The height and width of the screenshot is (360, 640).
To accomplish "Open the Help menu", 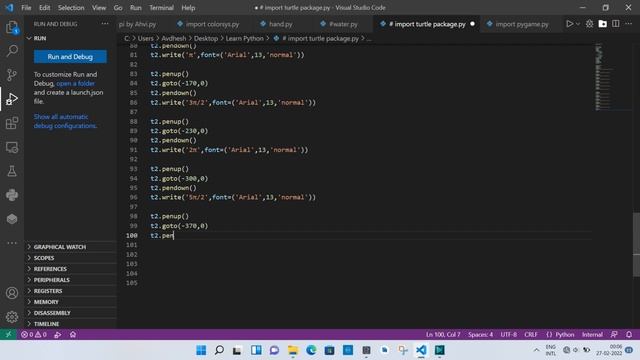I will point(188,8).
